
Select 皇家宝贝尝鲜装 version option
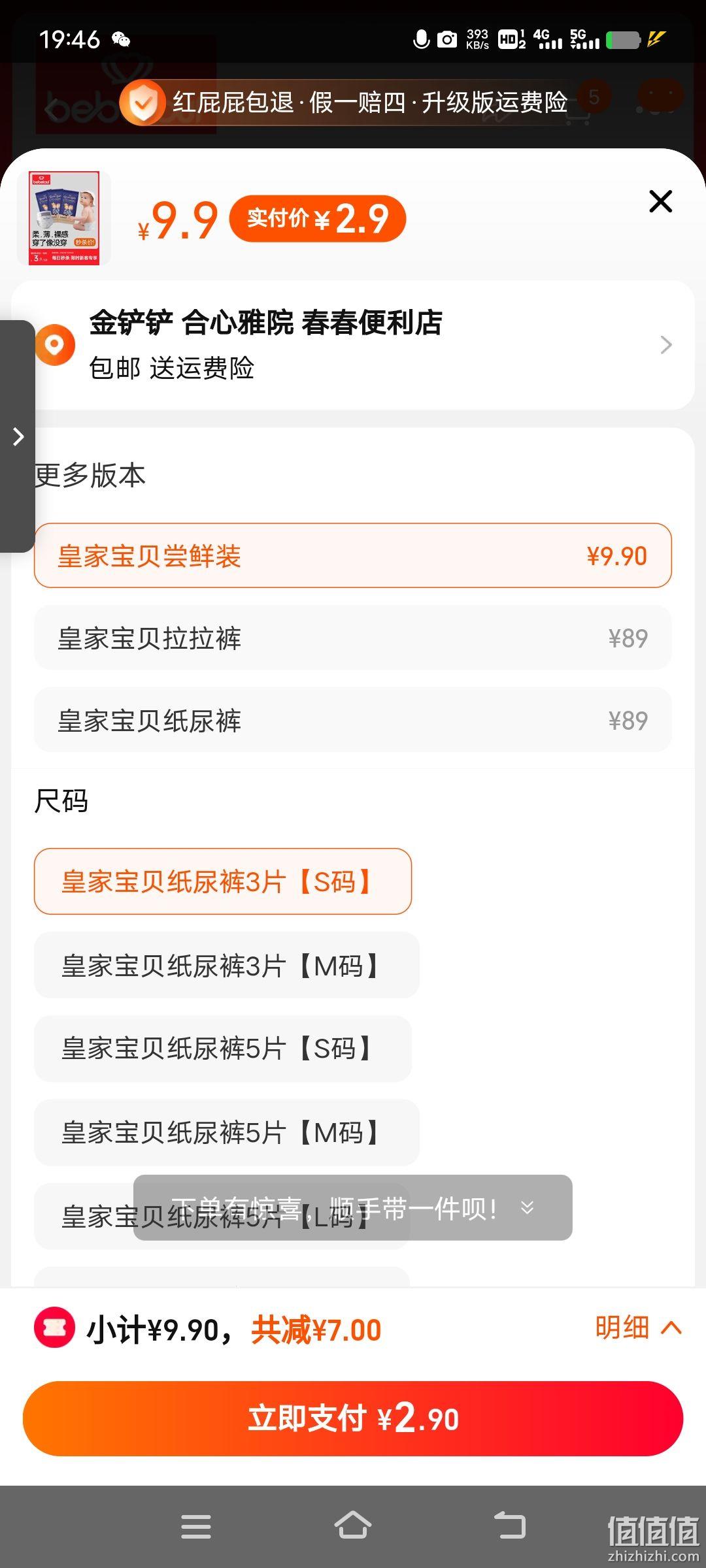tap(353, 555)
